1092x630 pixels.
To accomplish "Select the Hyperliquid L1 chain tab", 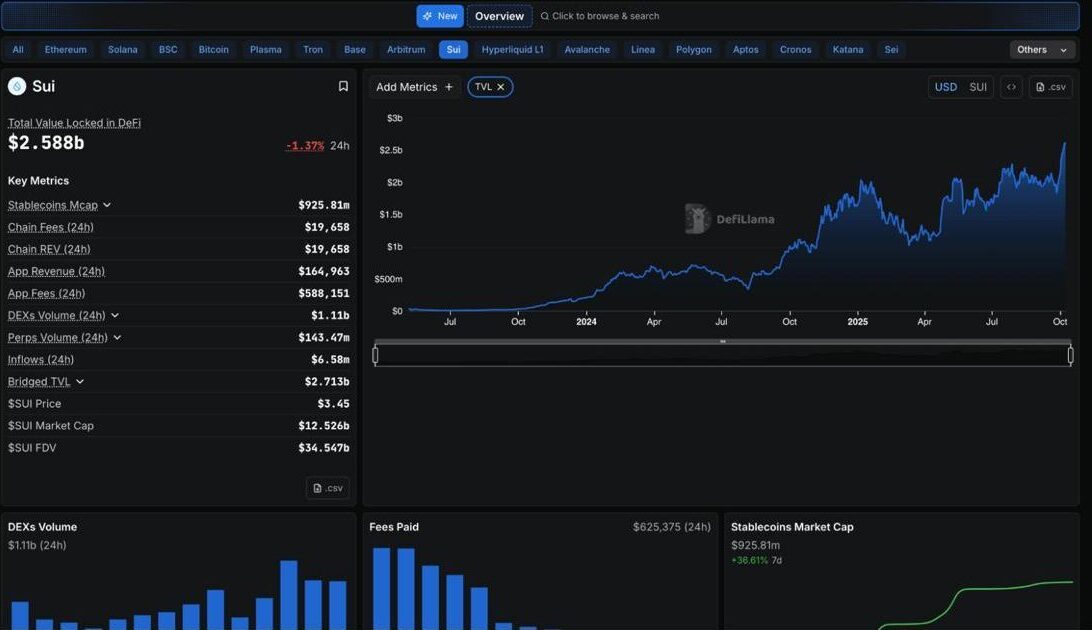I will (x=512, y=50).
